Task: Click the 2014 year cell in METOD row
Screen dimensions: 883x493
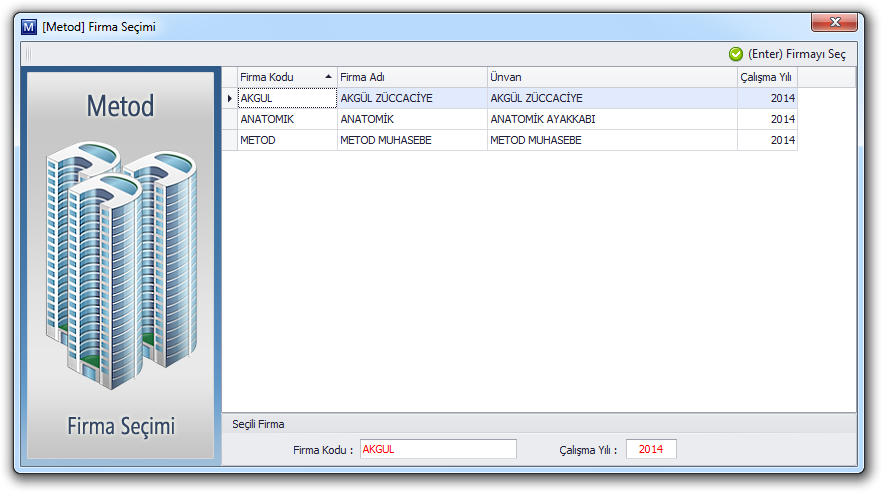Action: [767, 140]
